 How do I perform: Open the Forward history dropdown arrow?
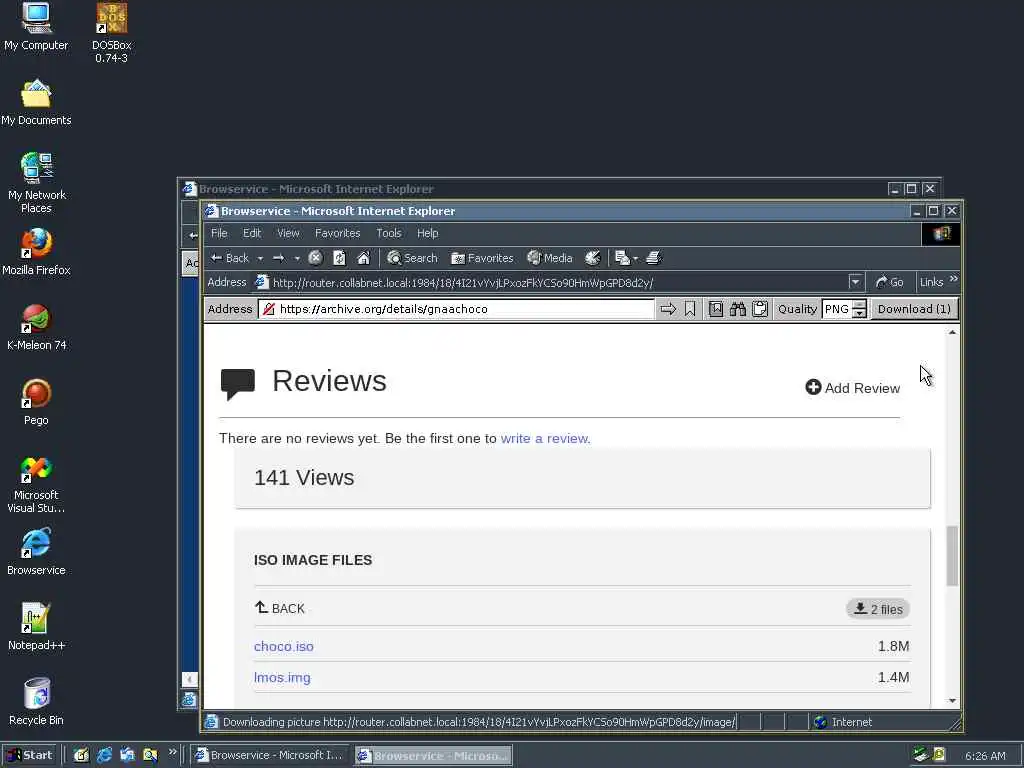297,259
